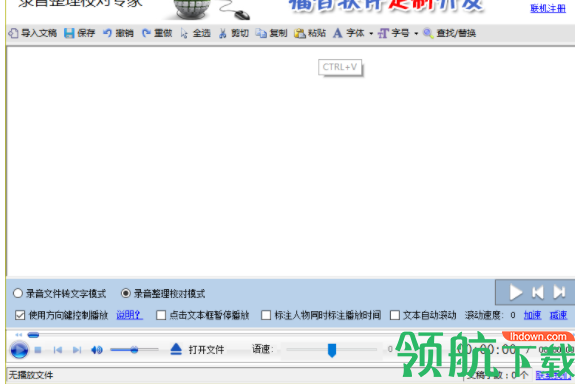Click the eject icon to open file
Screen dimensions: 575x384
click(x=176, y=349)
